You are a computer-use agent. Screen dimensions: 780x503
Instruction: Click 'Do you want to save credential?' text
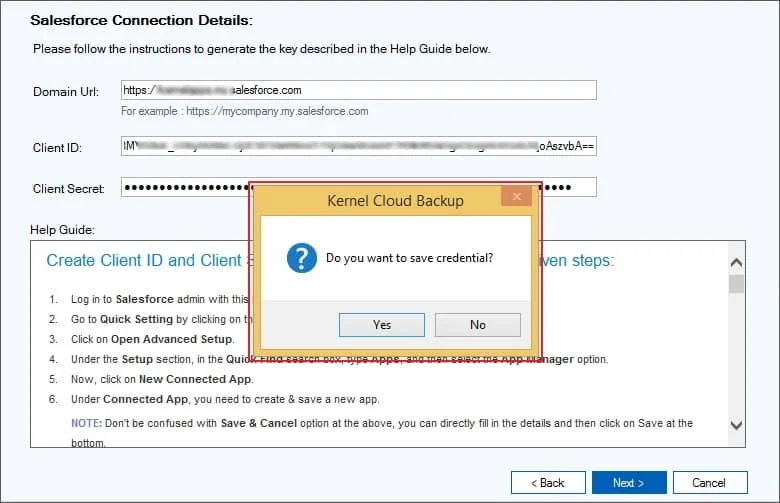(409, 258)
